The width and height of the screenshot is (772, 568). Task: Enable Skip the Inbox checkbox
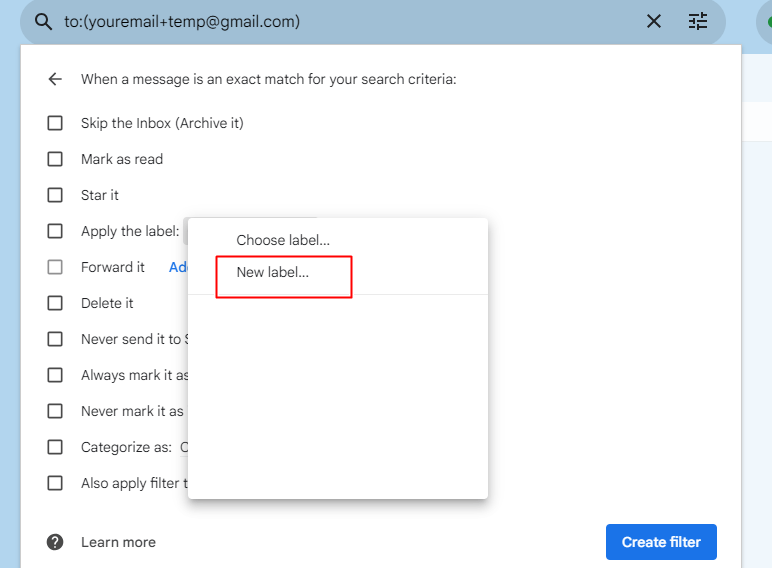(55, 123)
